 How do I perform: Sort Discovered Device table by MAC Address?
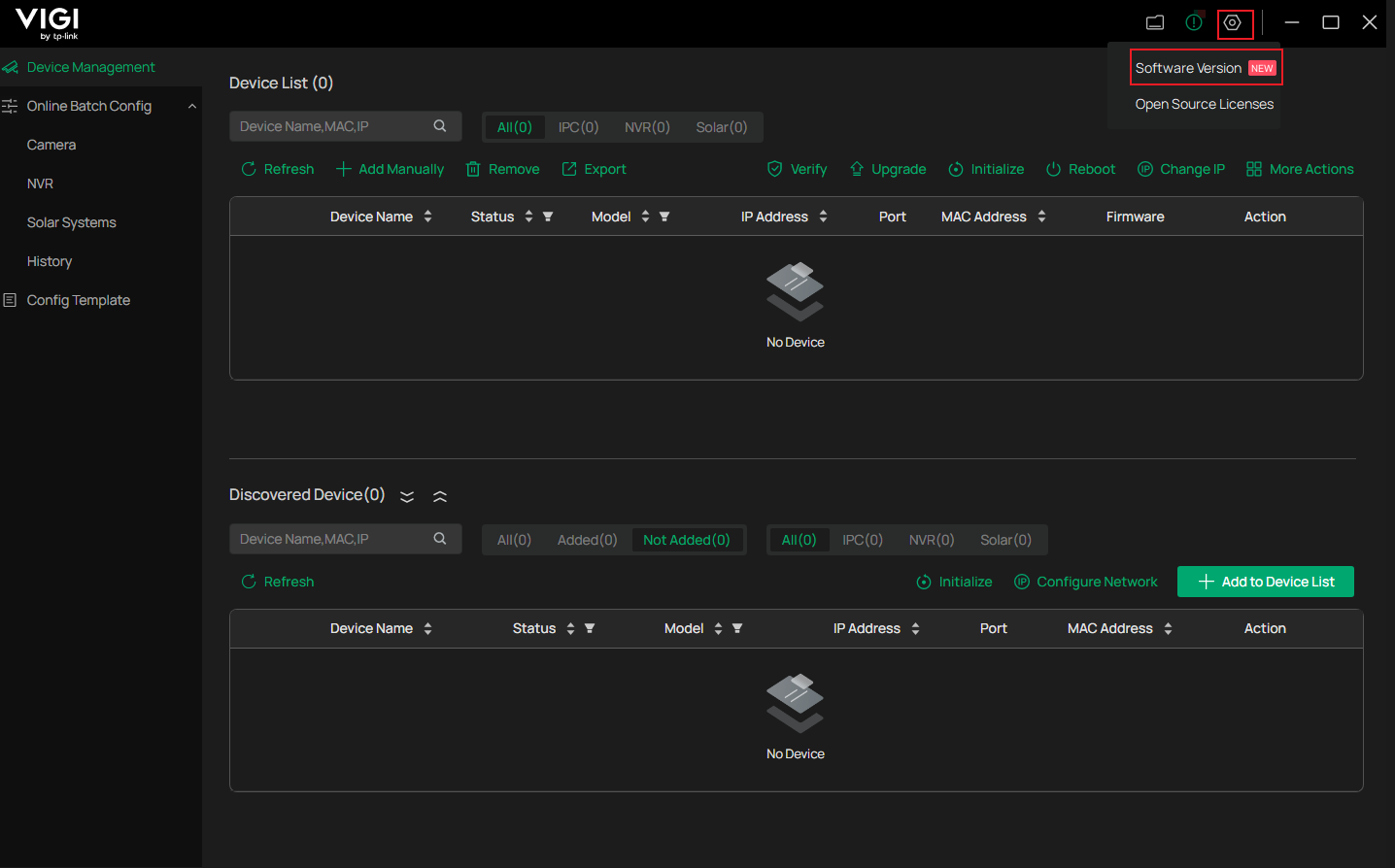[1168, 628]
